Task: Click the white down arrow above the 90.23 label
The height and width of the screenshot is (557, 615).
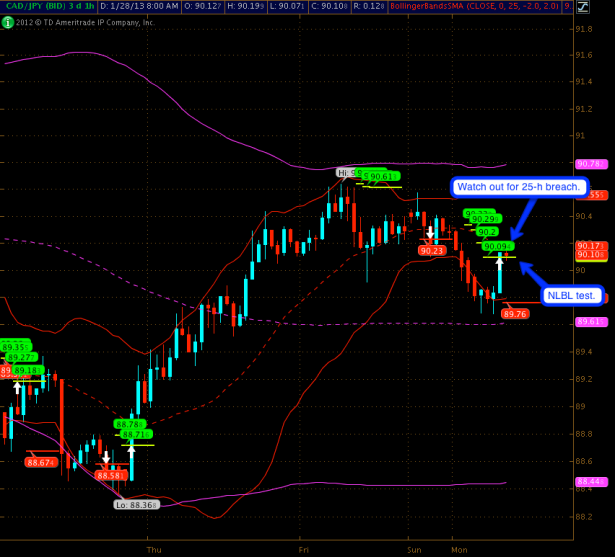Action: tap(431, 233)
